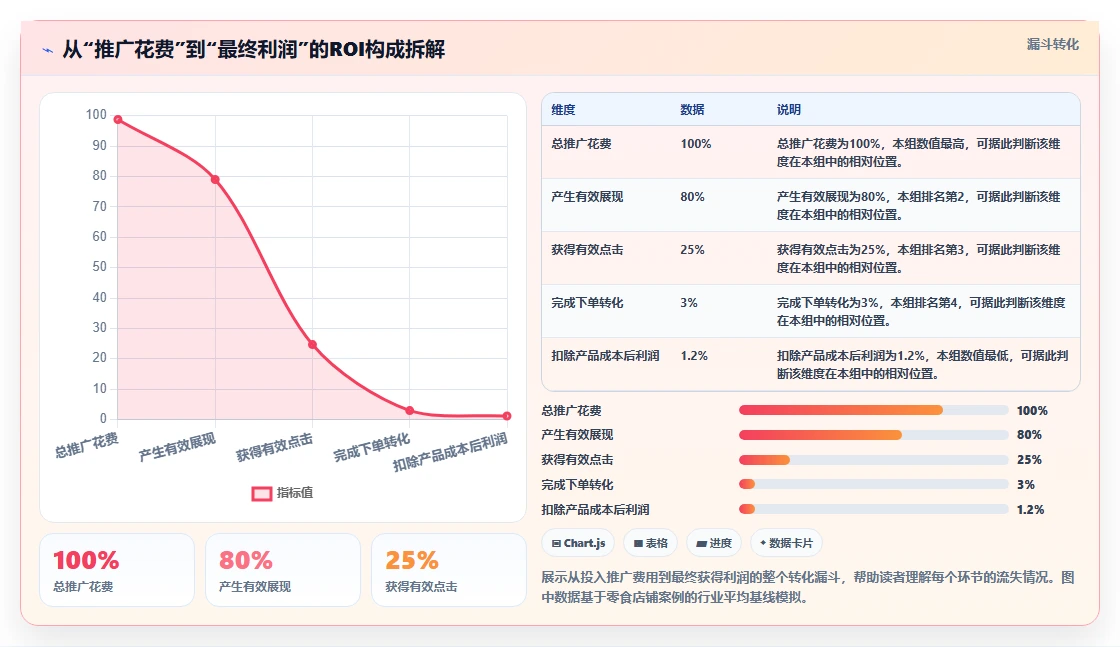Click the 表格 tag chip
This screenshot has width=1120, height=647.
click(x=650, y=543)
